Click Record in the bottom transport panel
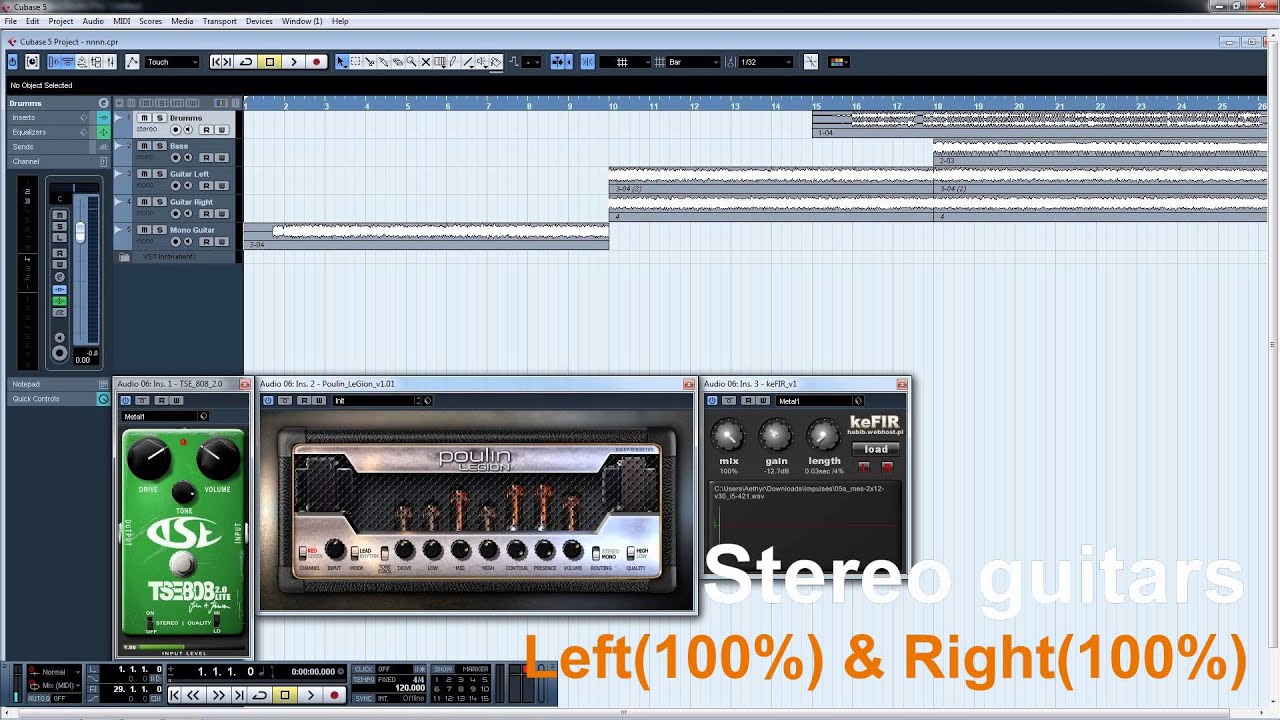Viewport: 1280px width, 720px height. point(335,695)
